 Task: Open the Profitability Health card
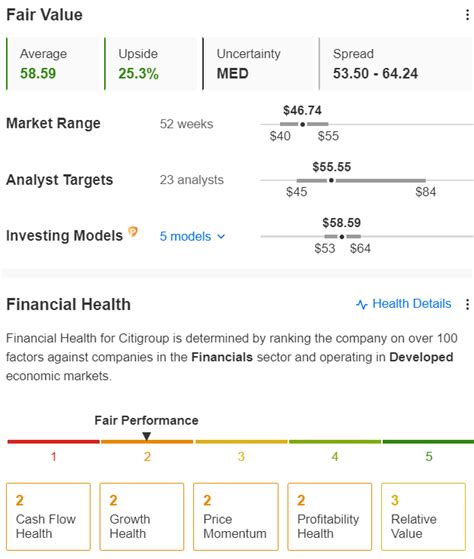(330, 517)
